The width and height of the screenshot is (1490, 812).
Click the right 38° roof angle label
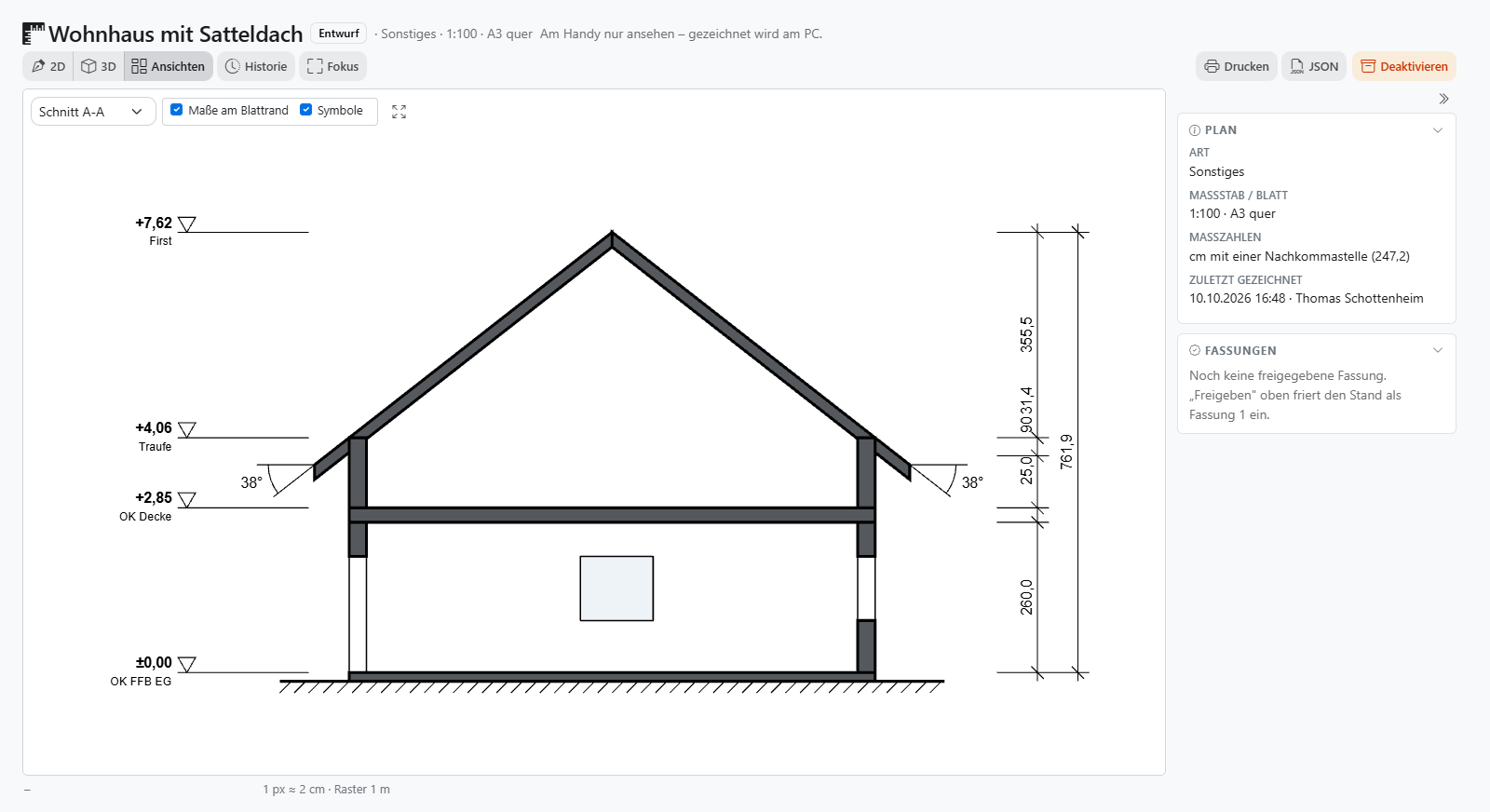coord(972,482)
